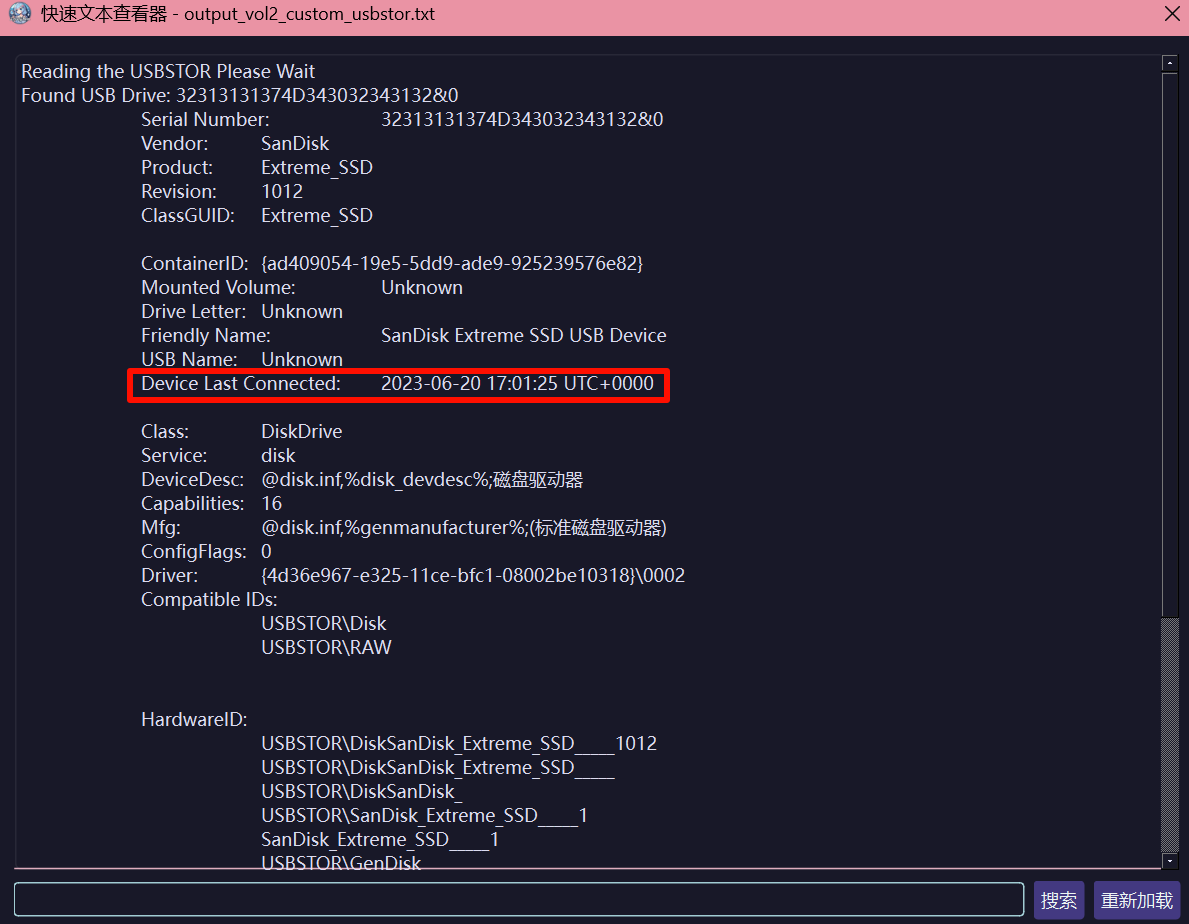Image resolution: width=1189 pixels, height=924 pixels.
Task: Click the reload button labeled 重新加载
Action: [x=1137, y=900]
